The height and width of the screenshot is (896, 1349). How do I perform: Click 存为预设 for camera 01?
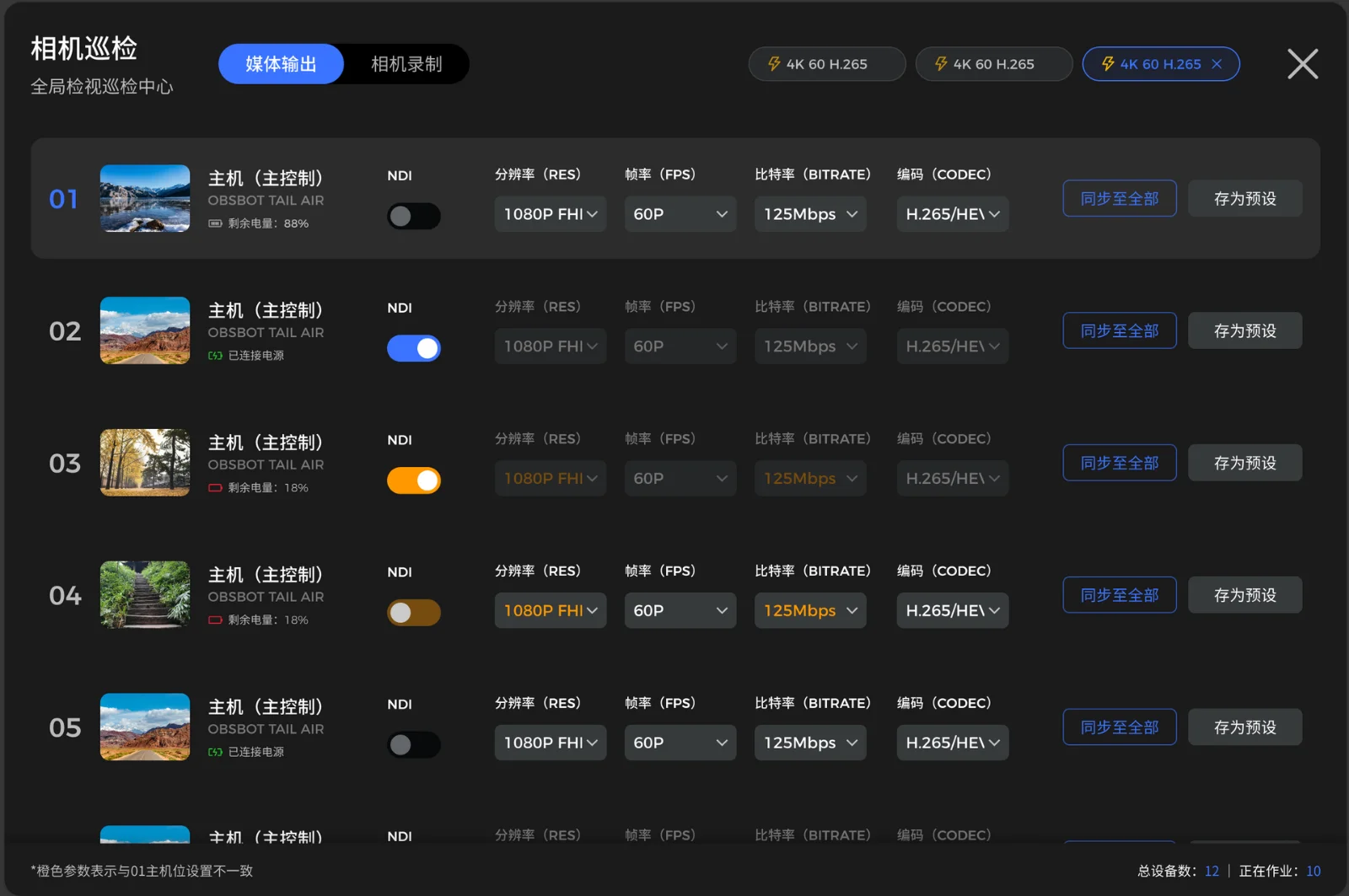(1245, 198)
